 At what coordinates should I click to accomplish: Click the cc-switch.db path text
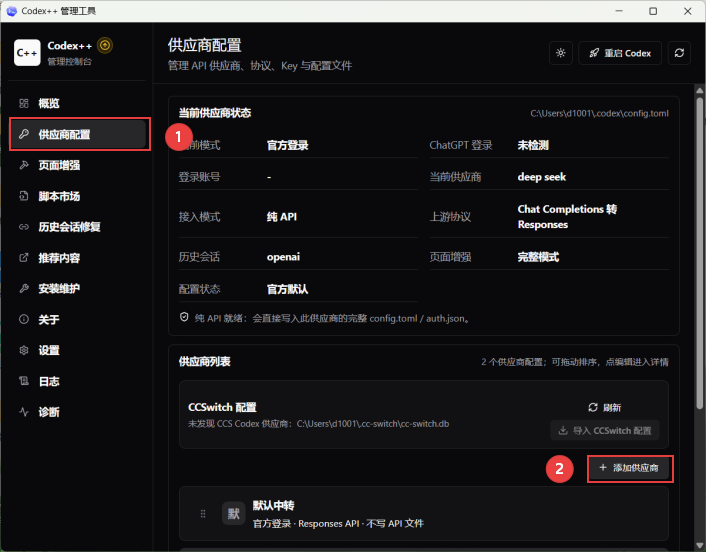[373, 424]
